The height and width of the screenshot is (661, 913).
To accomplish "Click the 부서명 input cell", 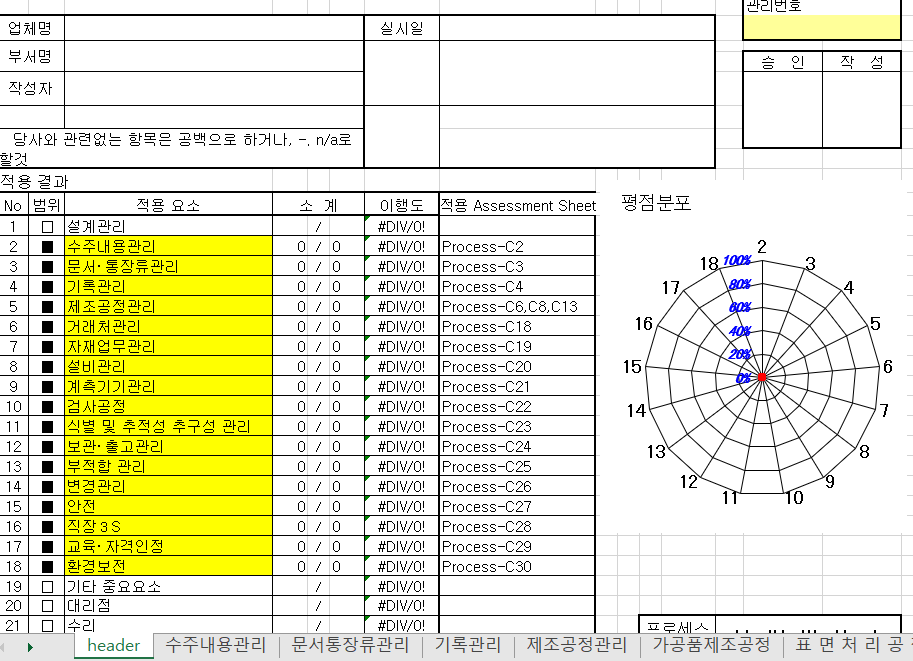I will [x=214, y=56].
